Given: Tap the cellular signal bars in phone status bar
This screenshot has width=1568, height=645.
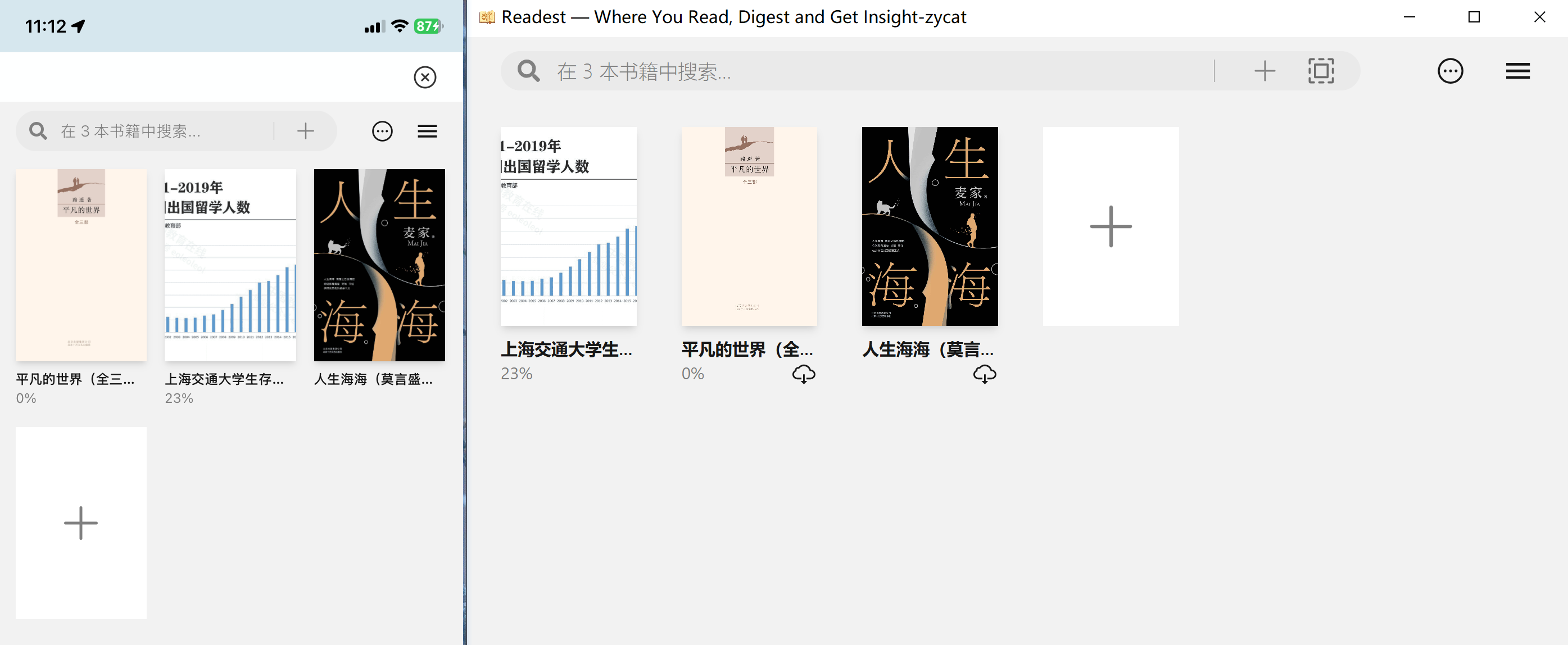Looking at the screenshot, I should [374, 27].
